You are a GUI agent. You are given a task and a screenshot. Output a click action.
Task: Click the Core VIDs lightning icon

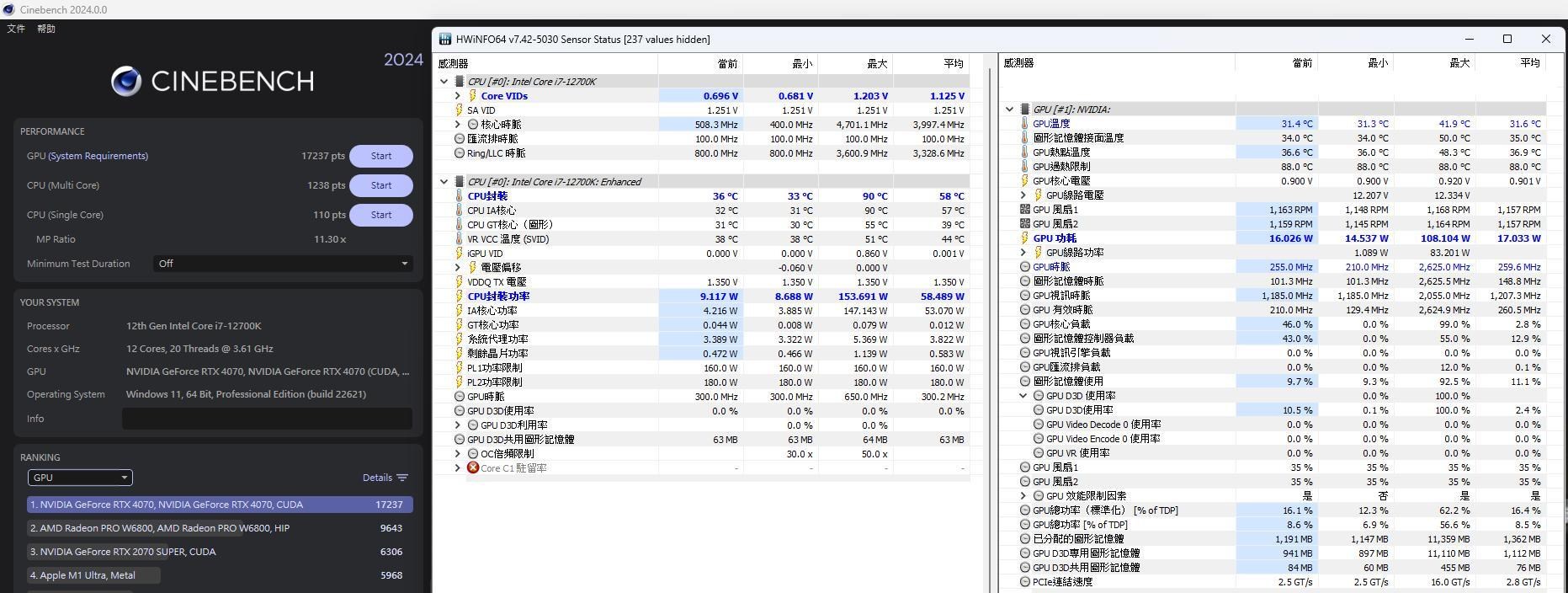click(x=473, y=96)
